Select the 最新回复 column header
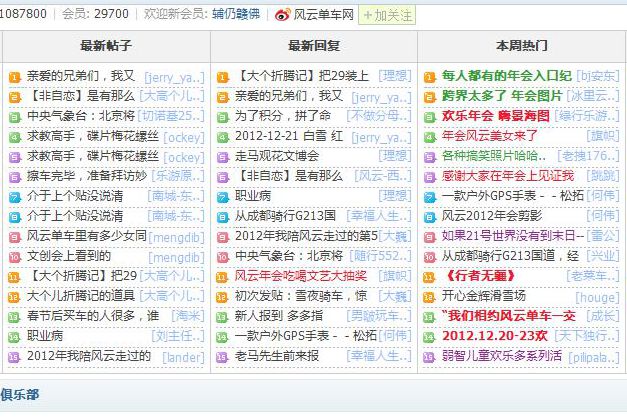Screen dimensions: 627x417 [x=314, y=46]
